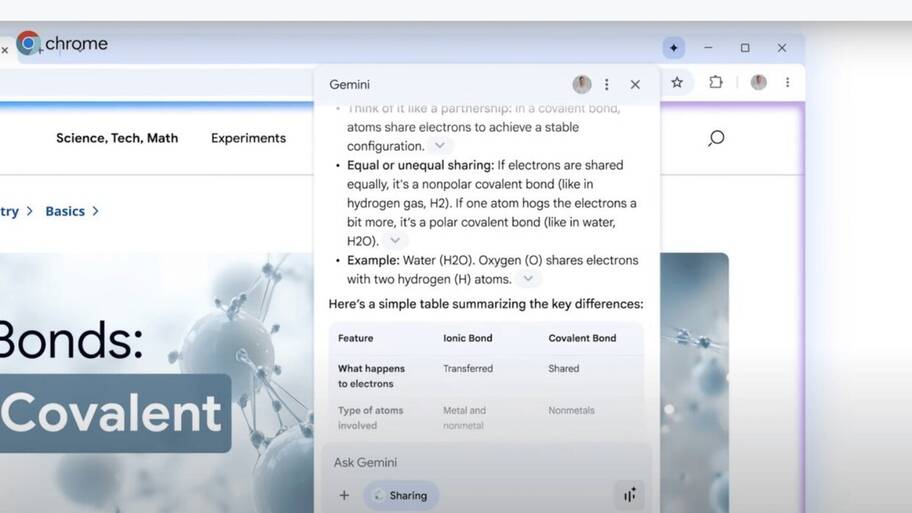Click the Gemini panel title
The image size is (912, 513).
coord(350,84)
